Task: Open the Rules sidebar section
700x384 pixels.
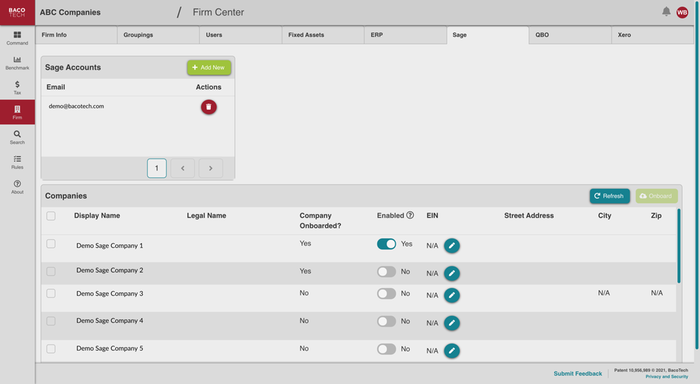Action: [17, 162]
